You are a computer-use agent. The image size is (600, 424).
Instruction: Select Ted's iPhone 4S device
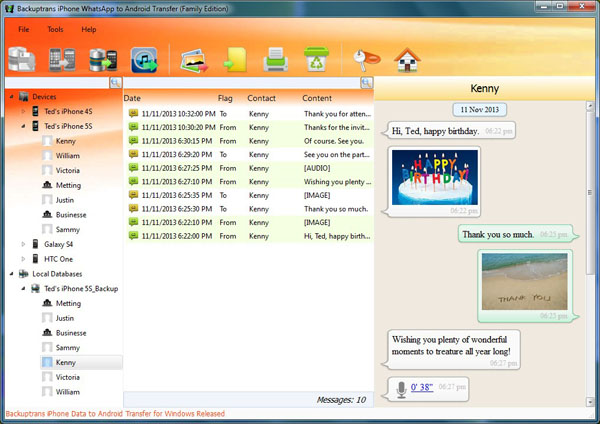68,111
